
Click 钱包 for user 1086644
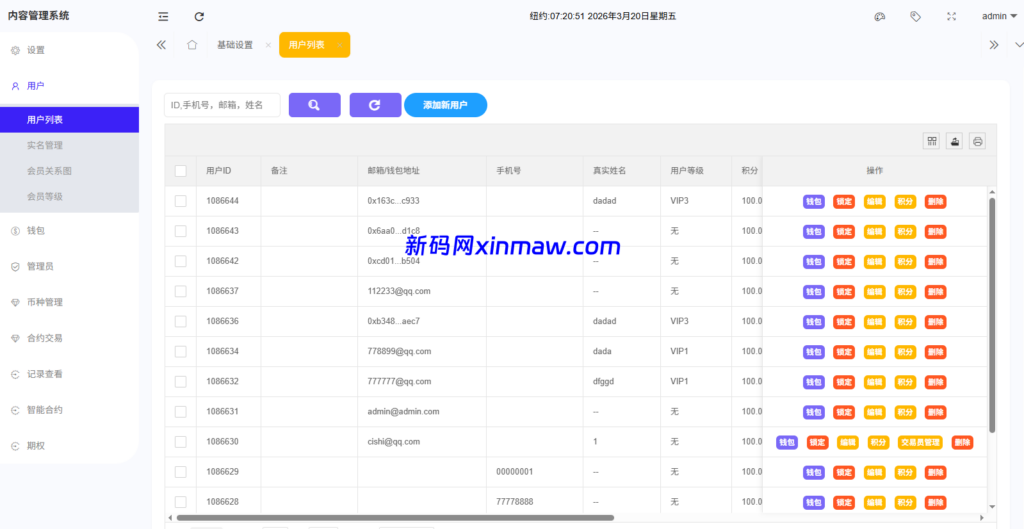point(814,202)
